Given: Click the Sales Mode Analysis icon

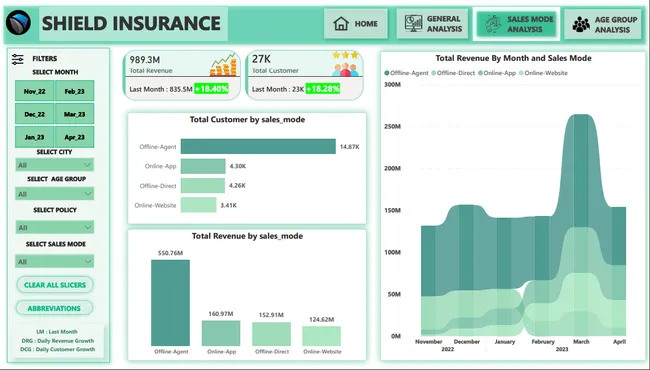Looking at the screenshot, I should pyautogui.click(x=493, y=24).
